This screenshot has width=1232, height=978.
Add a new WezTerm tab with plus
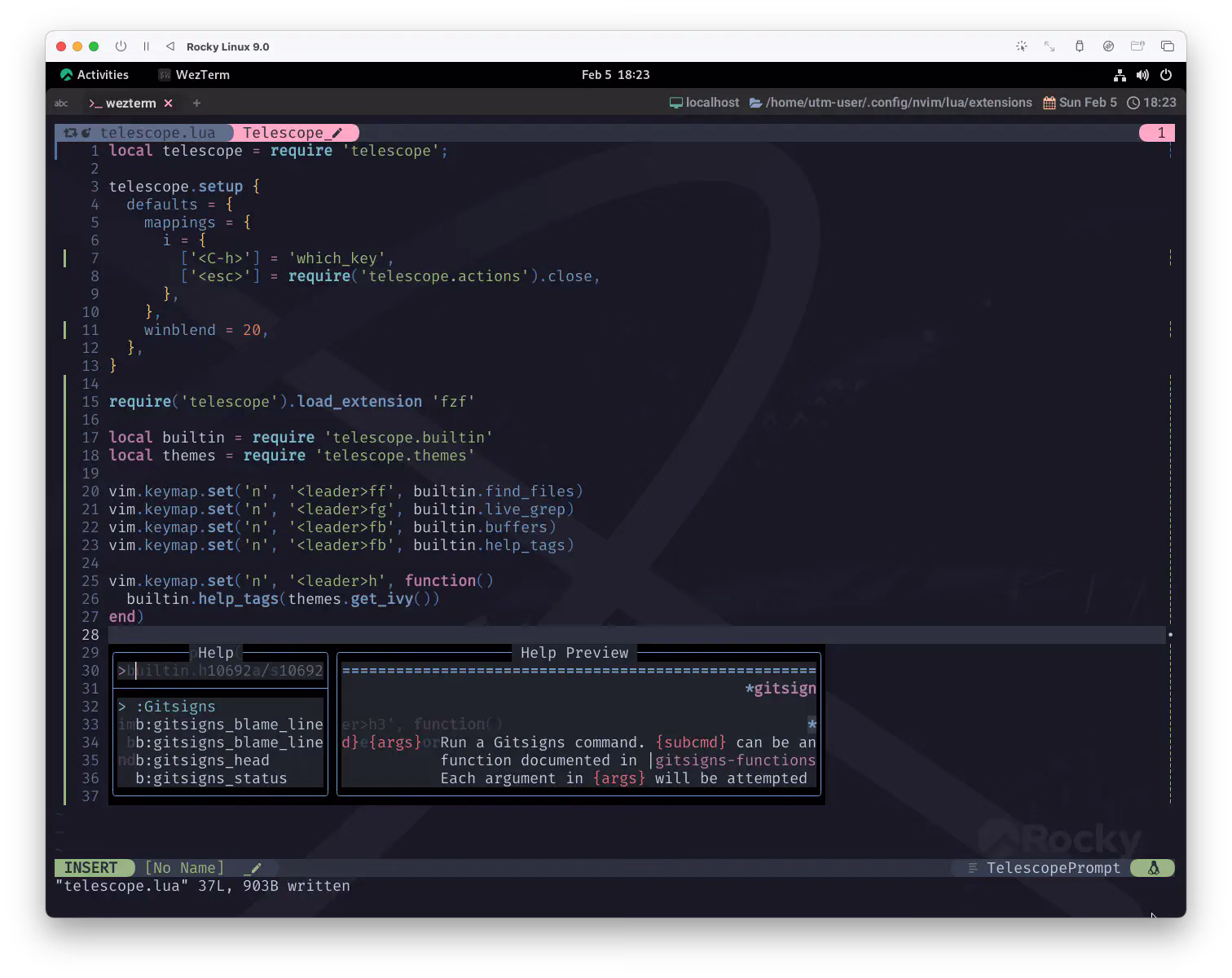[196, 104]
